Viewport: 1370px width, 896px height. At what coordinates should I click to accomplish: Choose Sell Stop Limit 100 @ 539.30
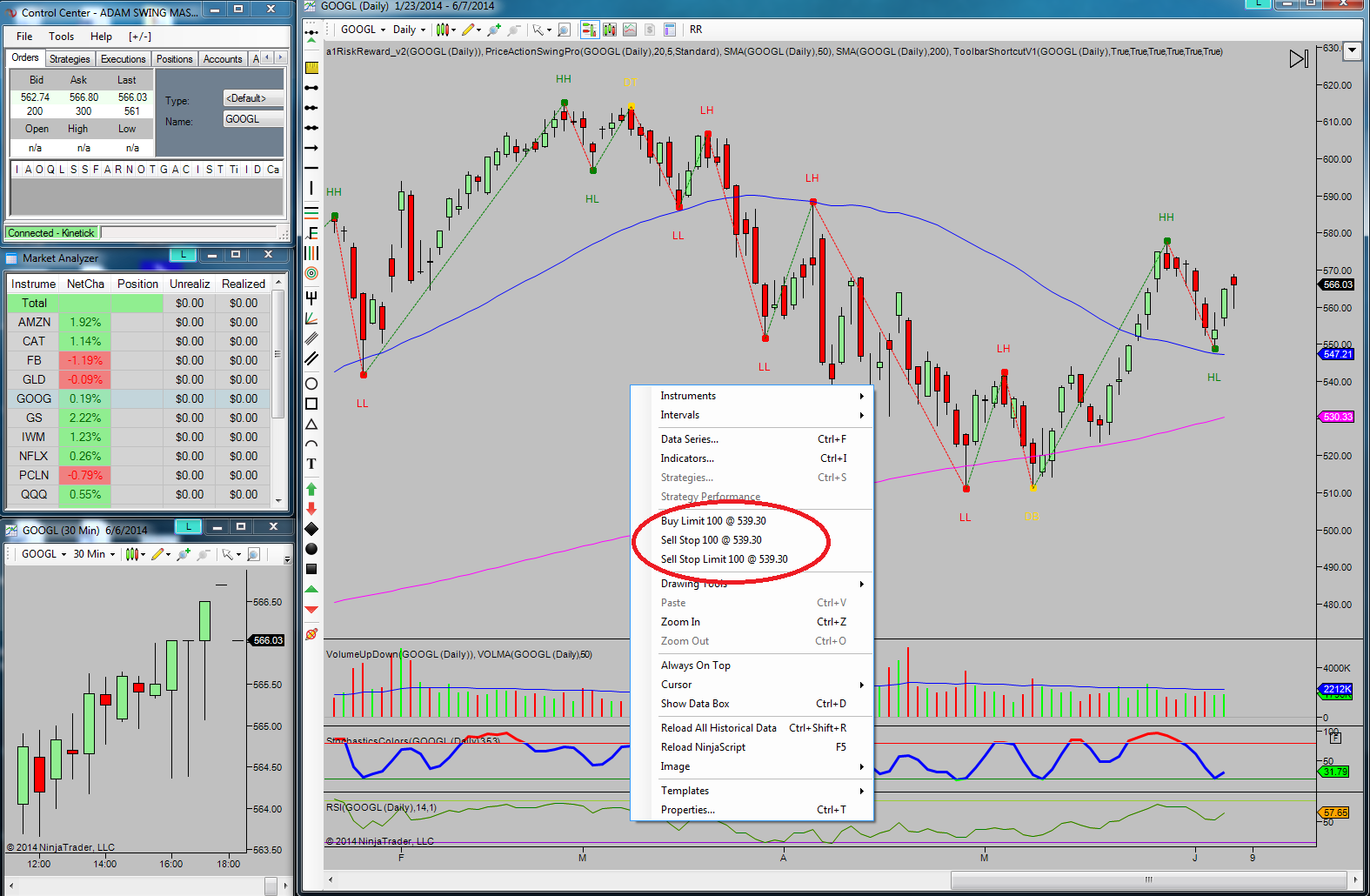pos(724,559)
